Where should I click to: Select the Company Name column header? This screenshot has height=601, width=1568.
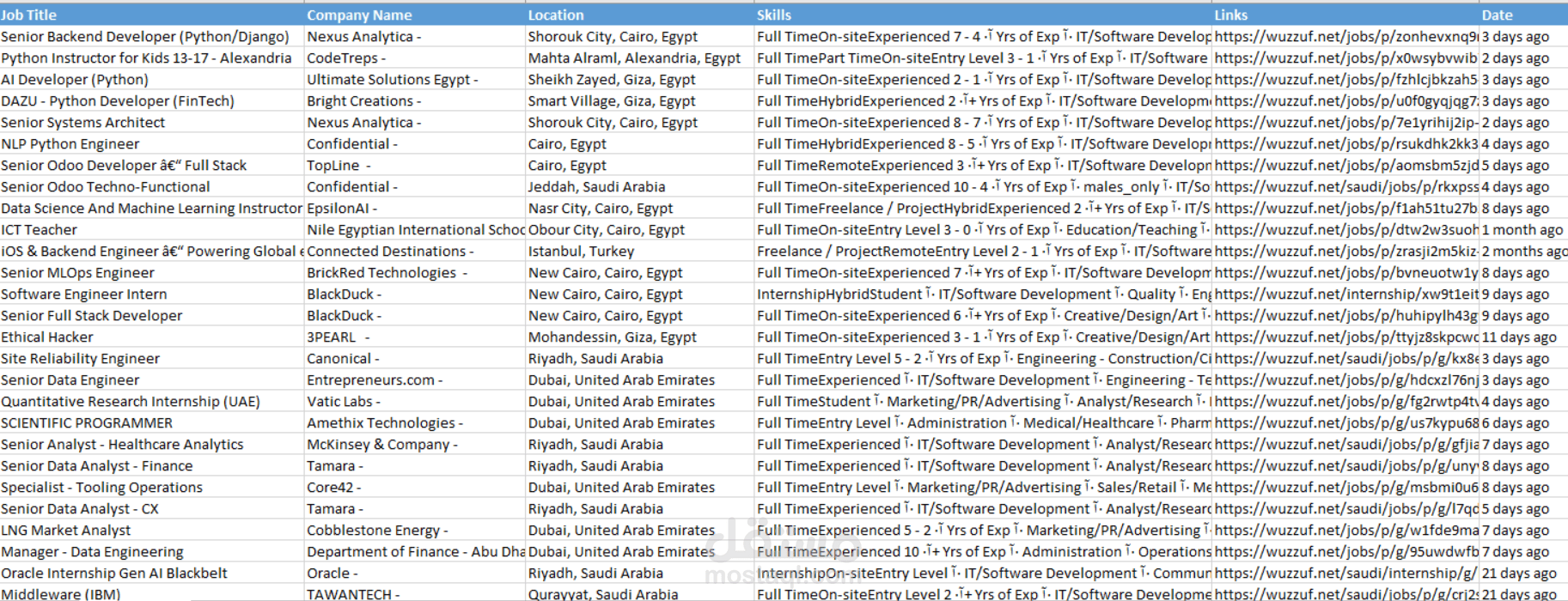(x=415, y=15)
